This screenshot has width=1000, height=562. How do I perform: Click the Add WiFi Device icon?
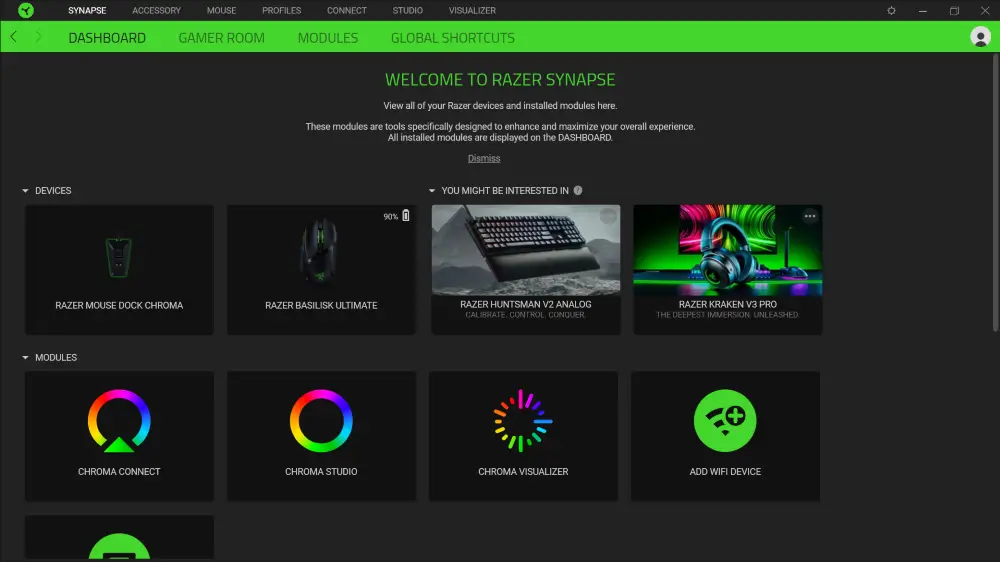(x=725, y=421)
